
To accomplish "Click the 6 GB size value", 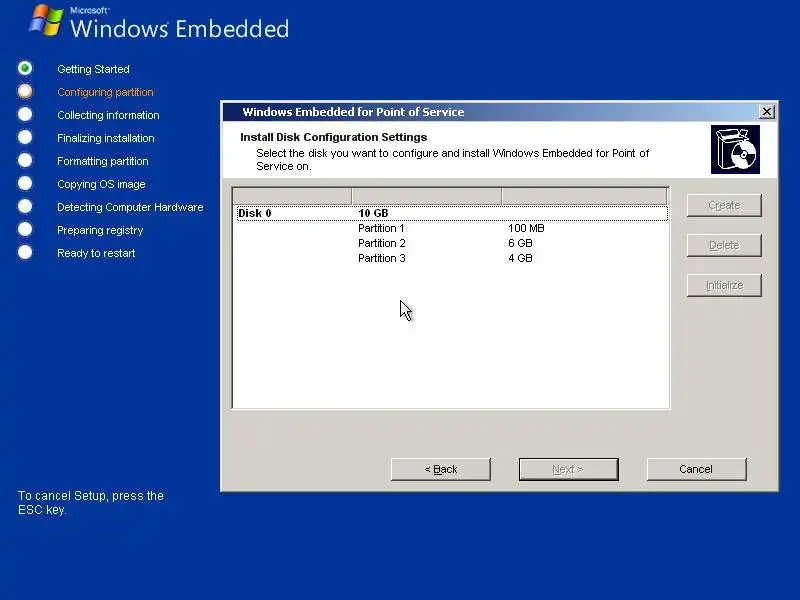I will point(520,243).
